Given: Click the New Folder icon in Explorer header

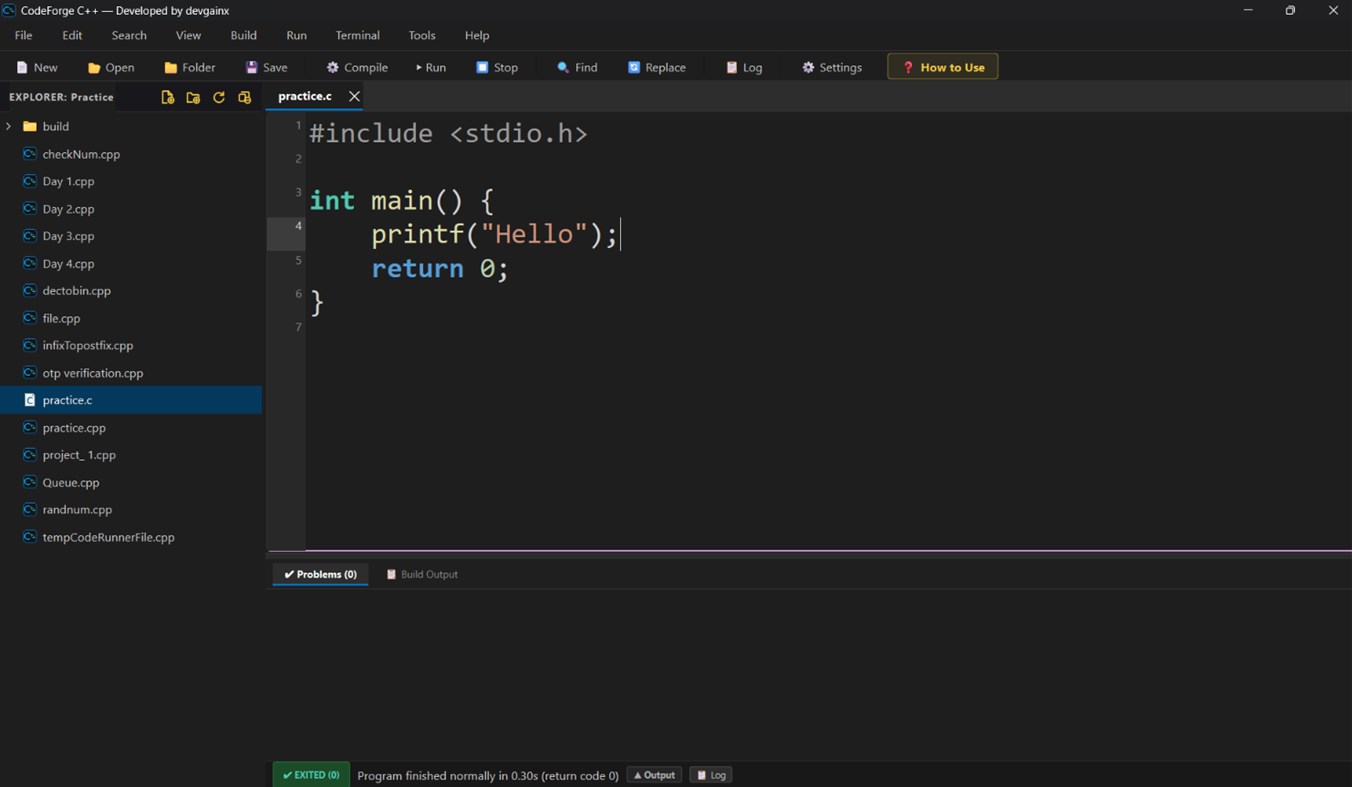Looking at the screenshot, I should 193,97.
